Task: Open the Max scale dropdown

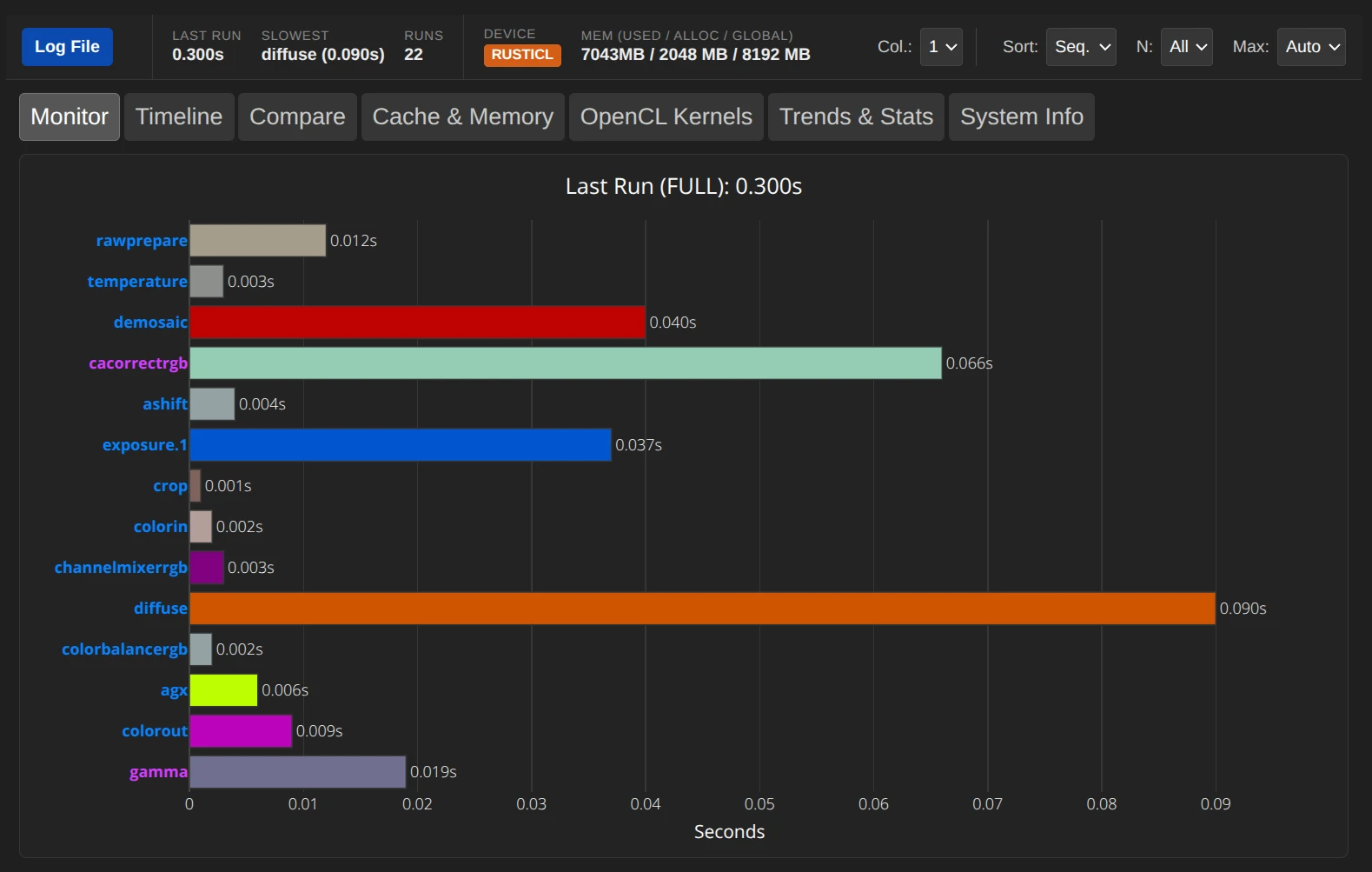Action: coord(1310,47)
